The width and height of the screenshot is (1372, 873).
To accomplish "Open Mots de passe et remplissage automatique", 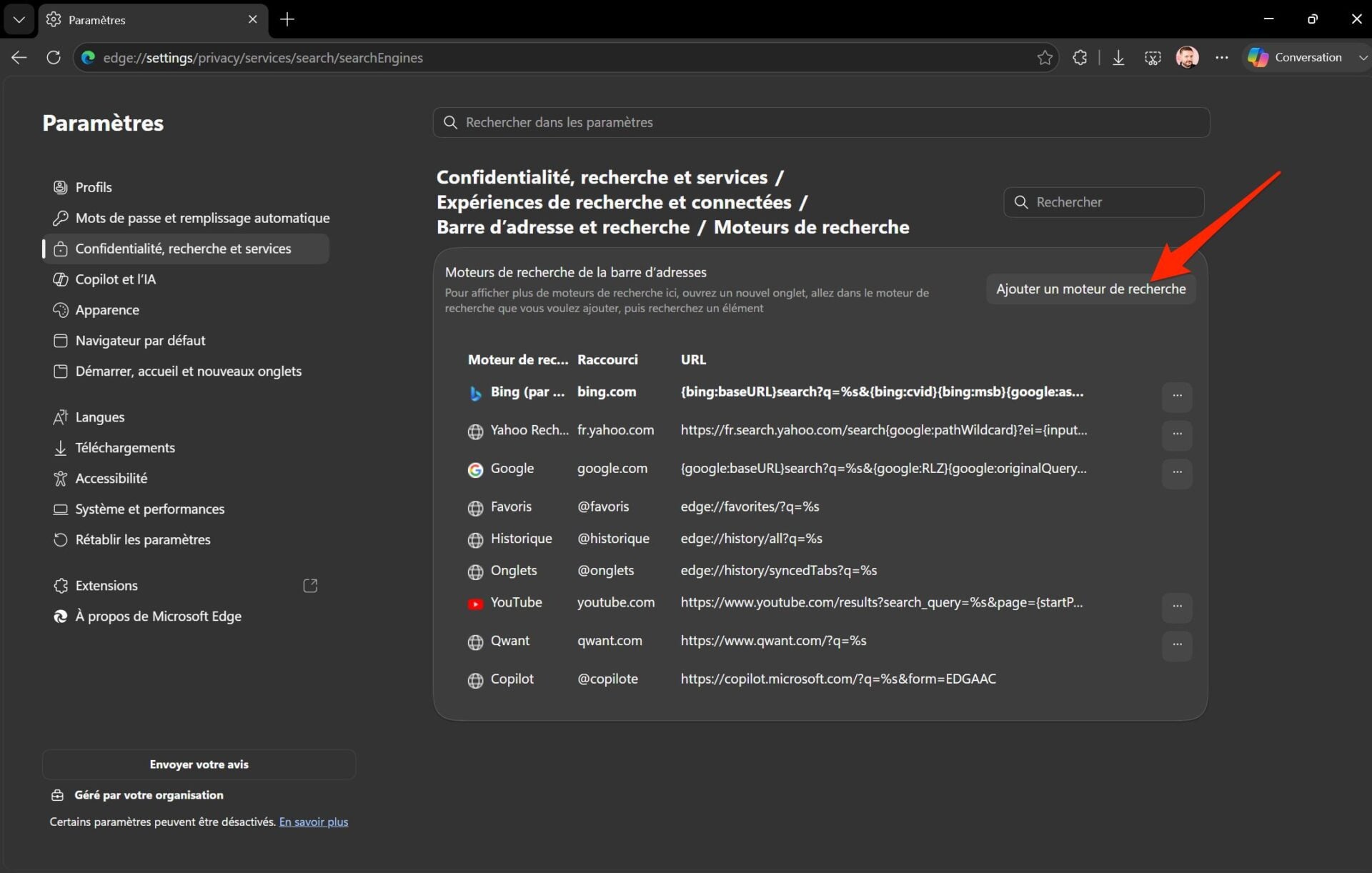I will (x=192, y=218).
